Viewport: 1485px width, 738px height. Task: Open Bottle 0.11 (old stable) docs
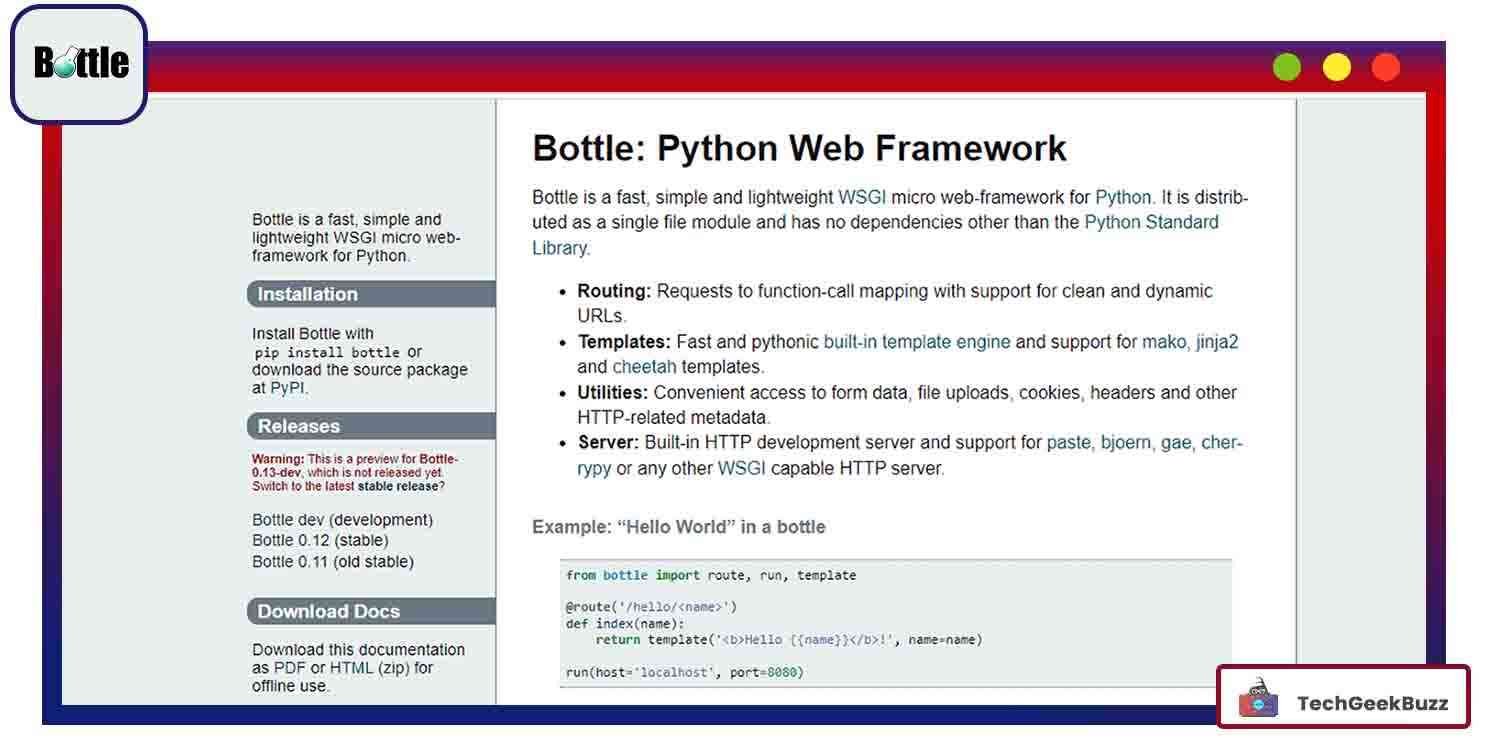click(x=332, y=562)
